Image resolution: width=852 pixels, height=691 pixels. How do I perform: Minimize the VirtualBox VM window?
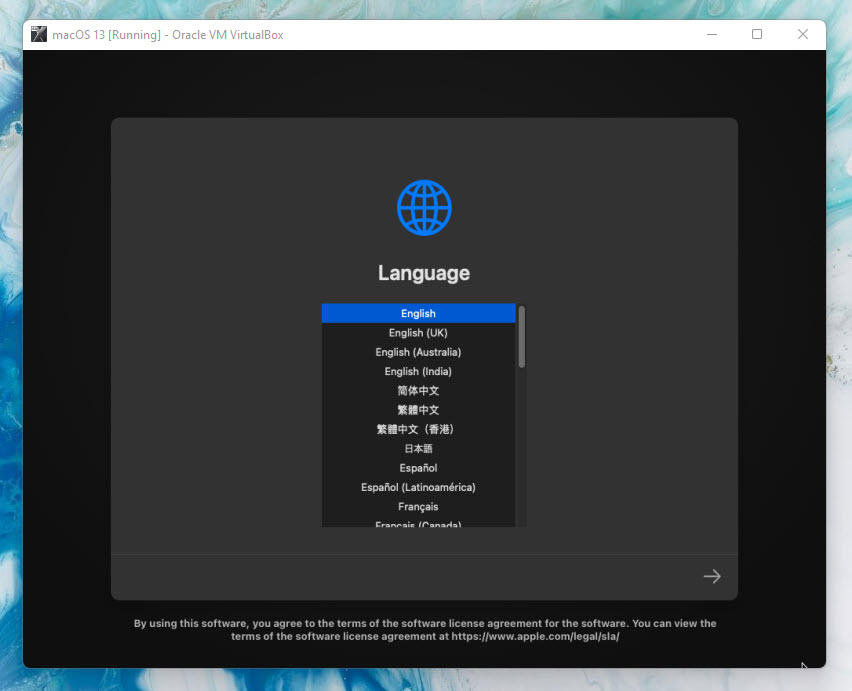pos(710,34)
